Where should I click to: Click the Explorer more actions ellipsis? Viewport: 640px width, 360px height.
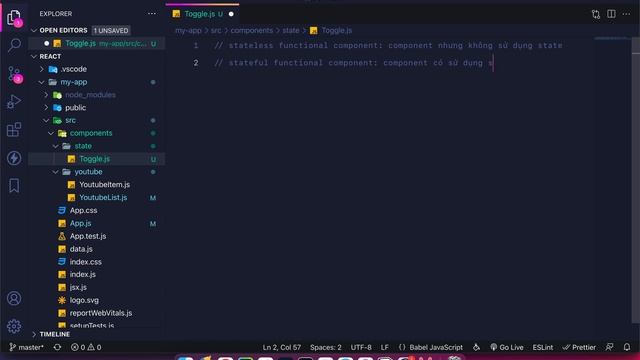152,13
